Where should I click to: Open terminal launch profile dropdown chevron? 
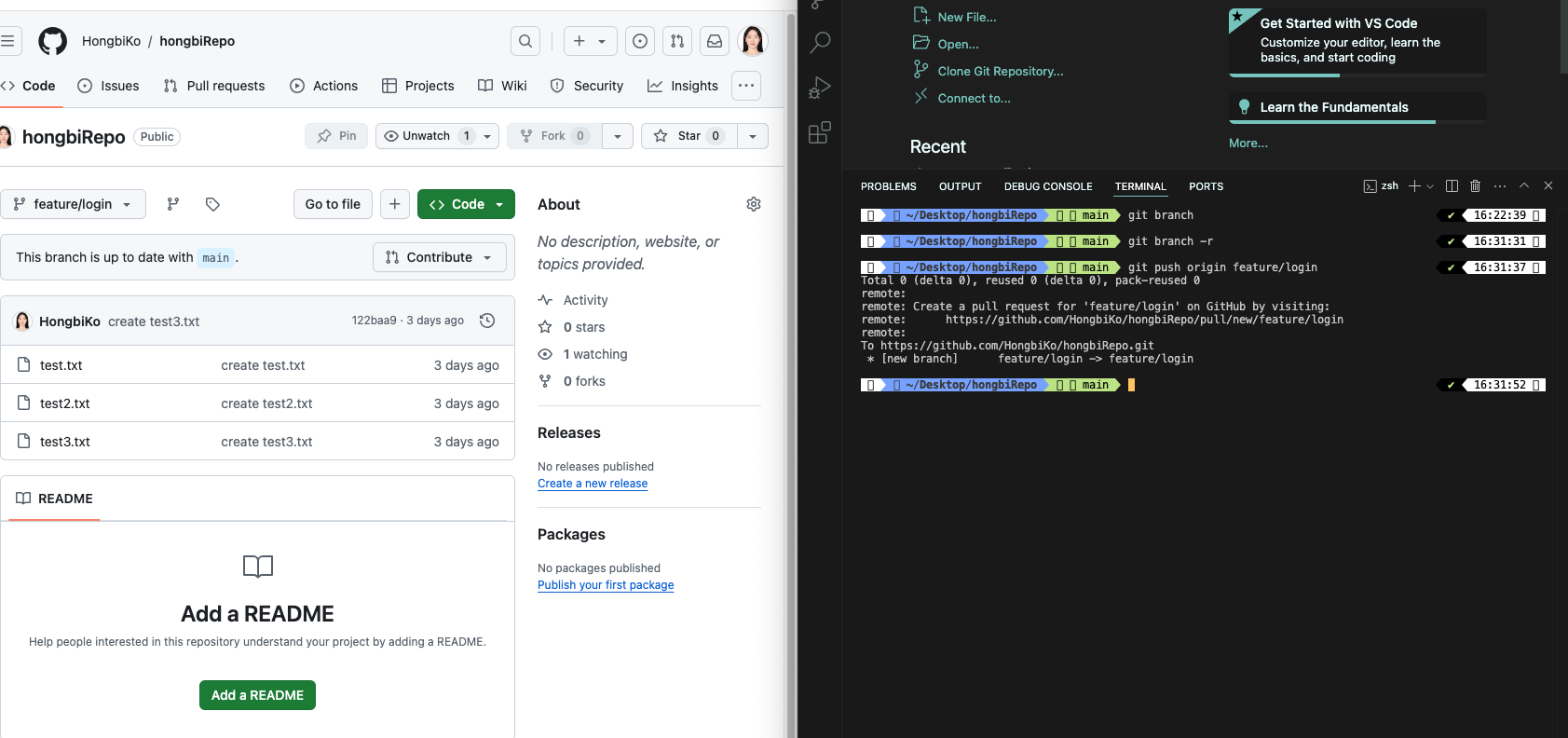point(1430,186)
